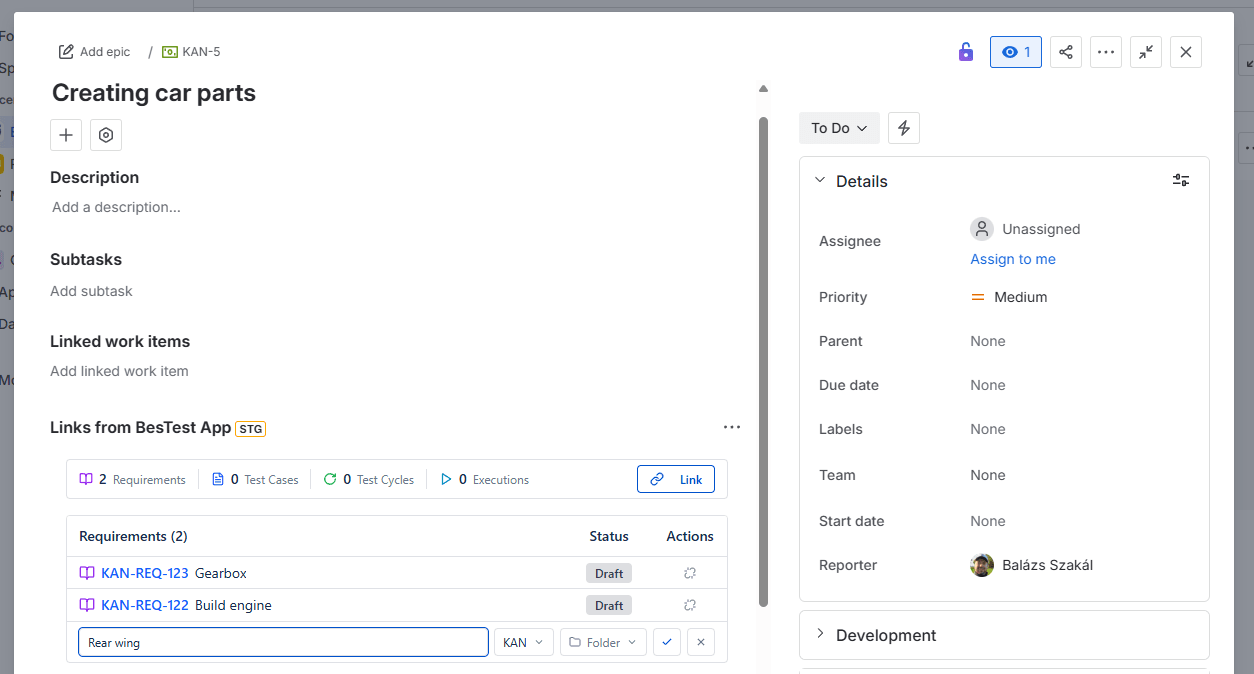Click unlink icon for Build engine row
Viewport: 1254px width, 674px height.
(690, 605)
